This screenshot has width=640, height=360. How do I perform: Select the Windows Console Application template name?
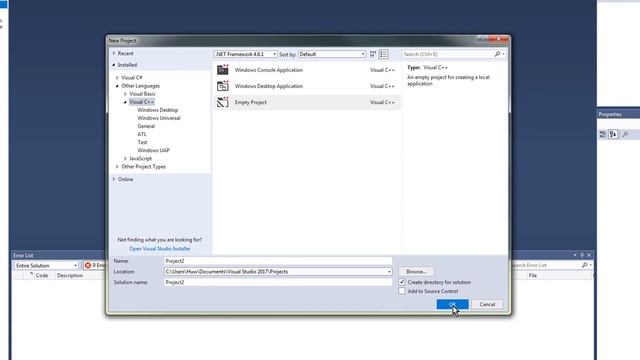click(269, 70)
